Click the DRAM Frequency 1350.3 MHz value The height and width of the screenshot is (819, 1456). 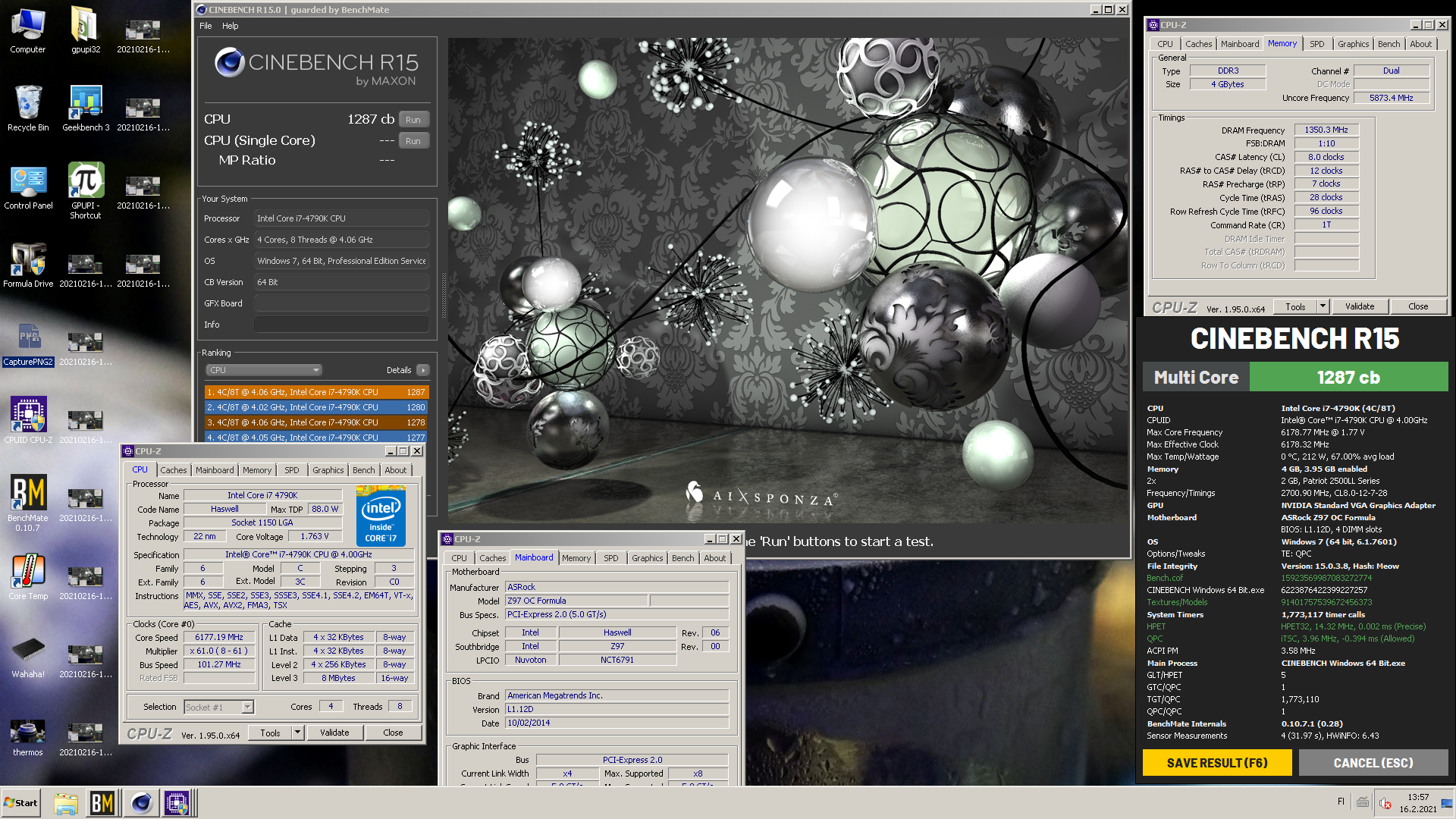pos(1326,130)
